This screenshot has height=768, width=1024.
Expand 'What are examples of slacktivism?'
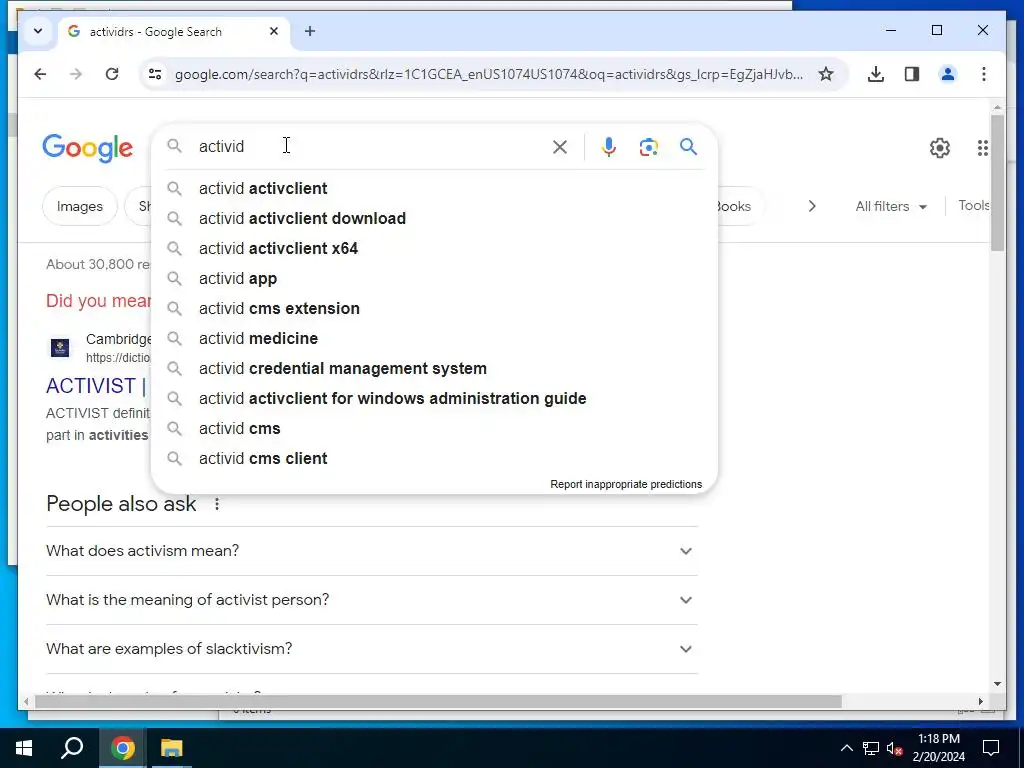(x=372, y=649)
